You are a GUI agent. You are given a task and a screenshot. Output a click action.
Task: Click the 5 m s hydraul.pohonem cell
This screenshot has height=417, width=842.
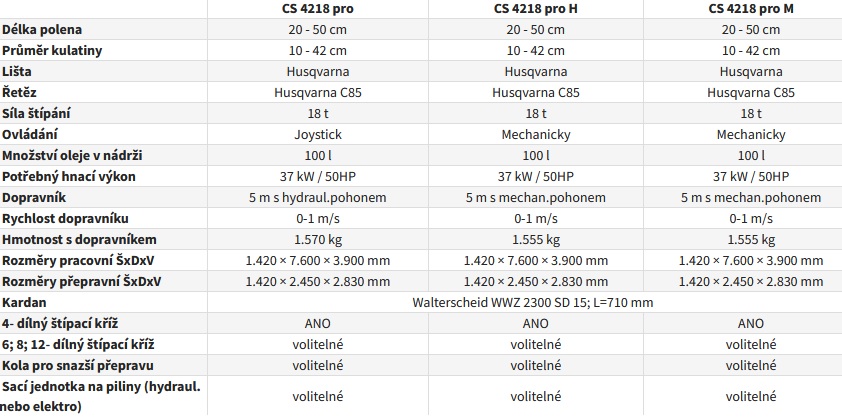pyautogui.click(x=317, y=197)
